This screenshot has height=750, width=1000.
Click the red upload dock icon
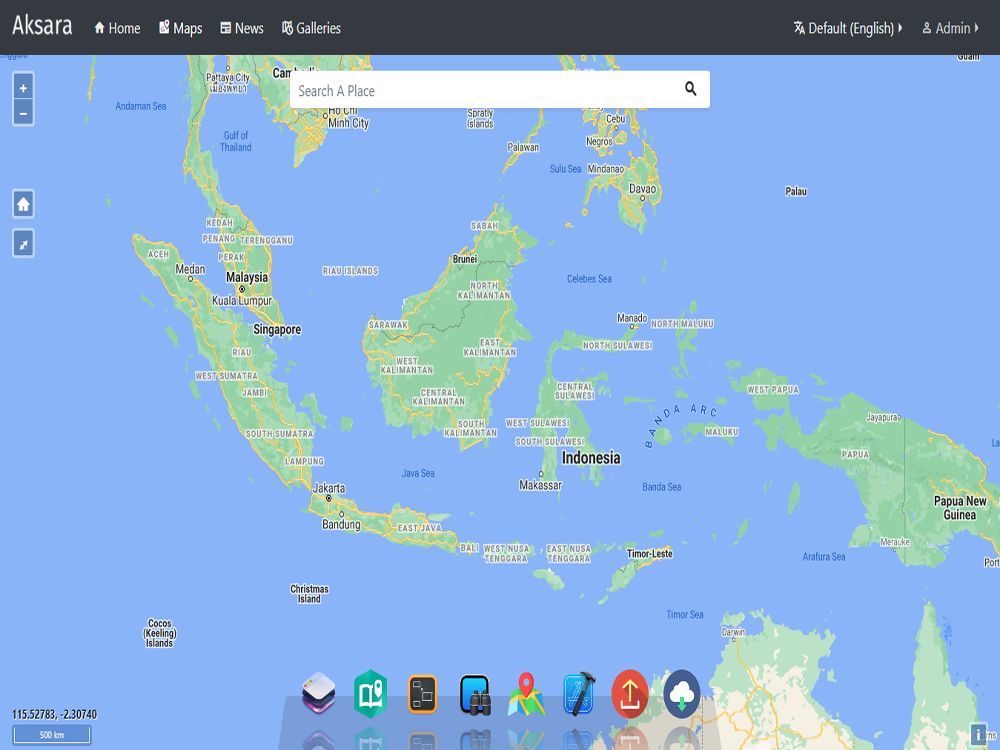pos(630,694)
